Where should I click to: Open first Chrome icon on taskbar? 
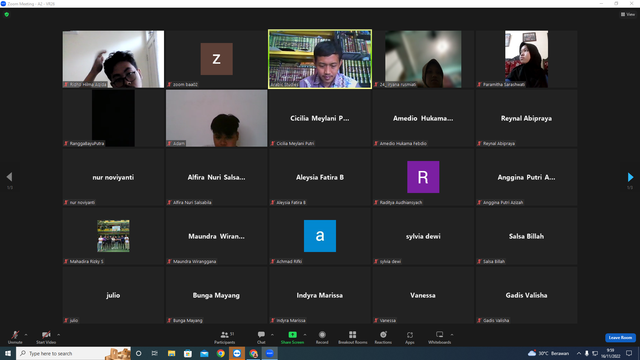[220, 353]
